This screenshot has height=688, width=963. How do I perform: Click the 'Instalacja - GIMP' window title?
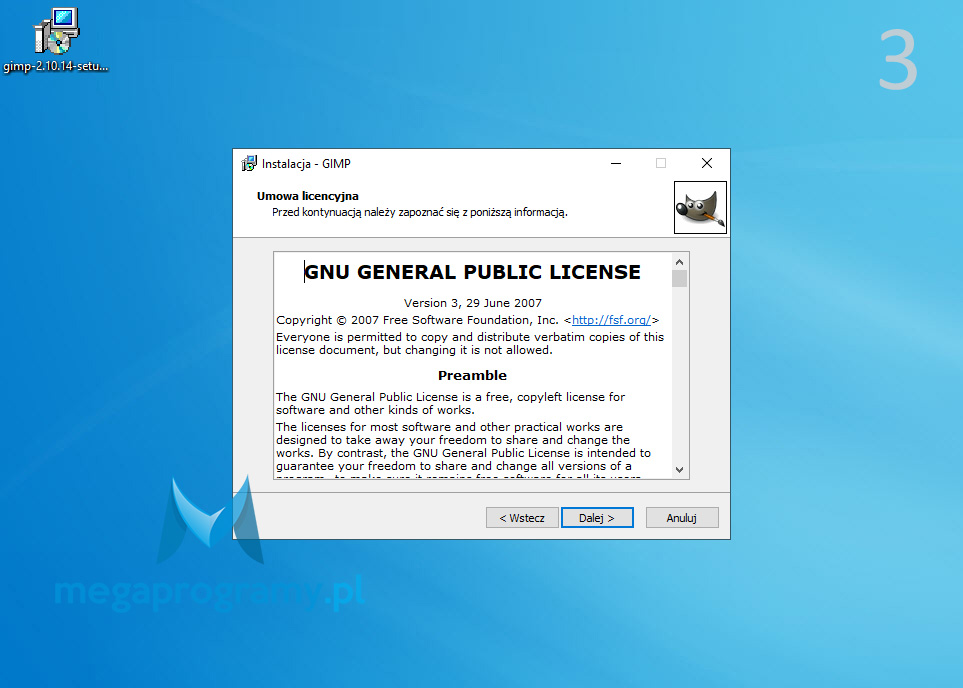tap(306, 164)
